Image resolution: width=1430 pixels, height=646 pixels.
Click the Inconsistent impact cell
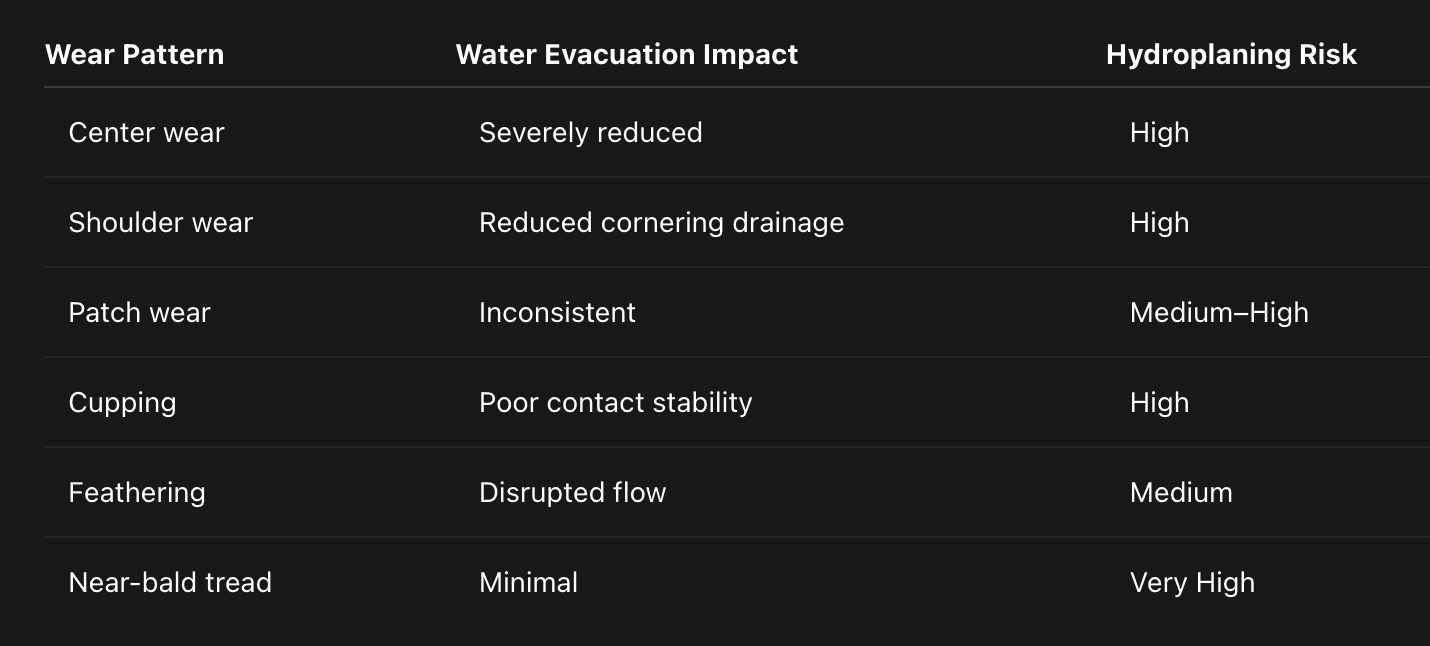pyautogui.click(x=557, y=312)
